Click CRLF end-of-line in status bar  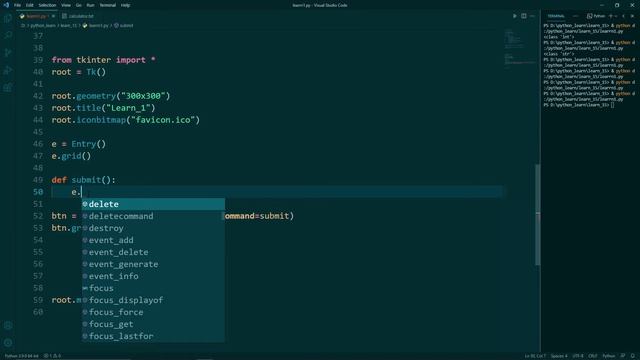pyautogui.click(x=593, y=356)
